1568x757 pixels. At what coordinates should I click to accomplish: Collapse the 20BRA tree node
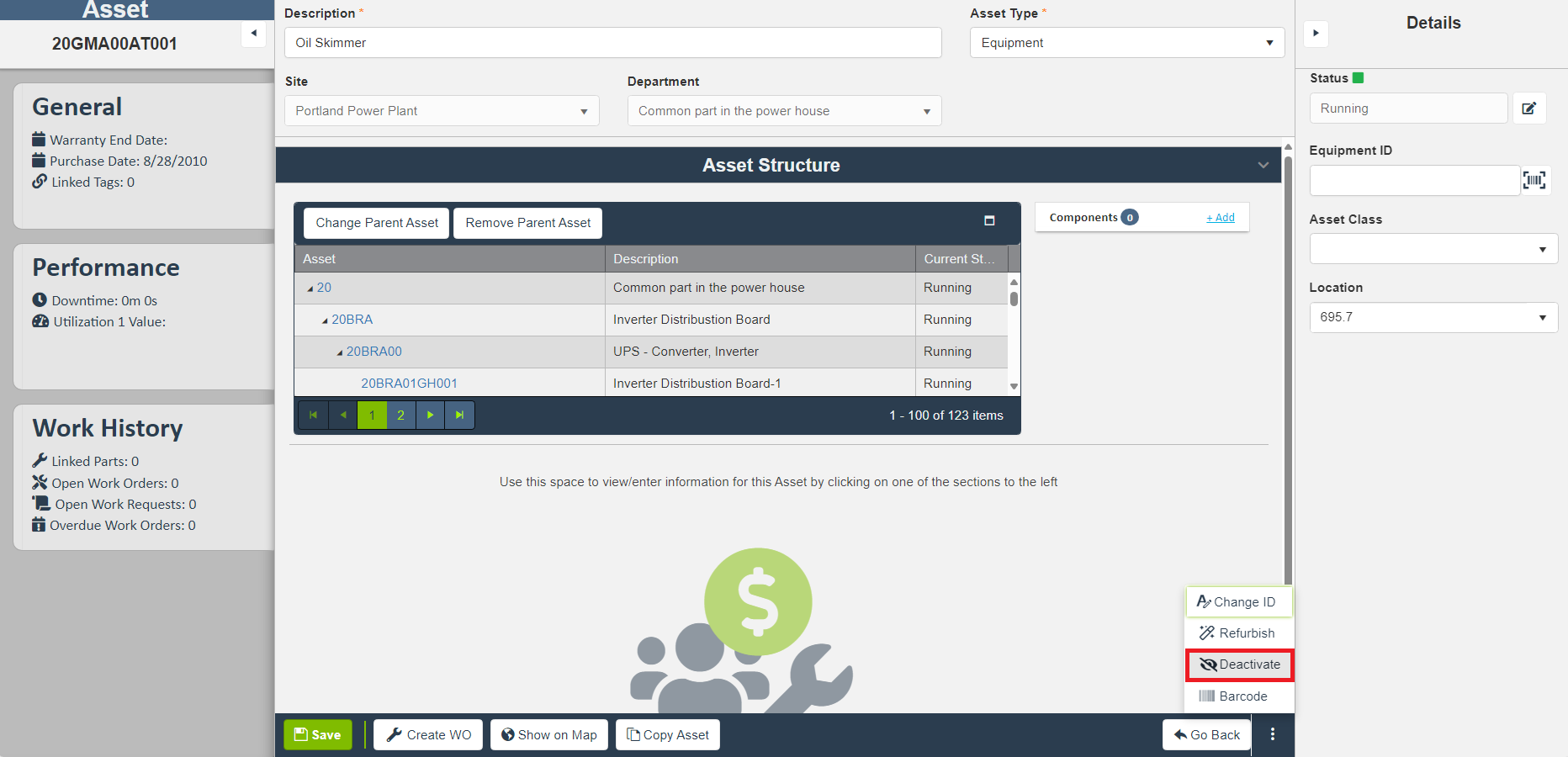click(x=325, y=320)
